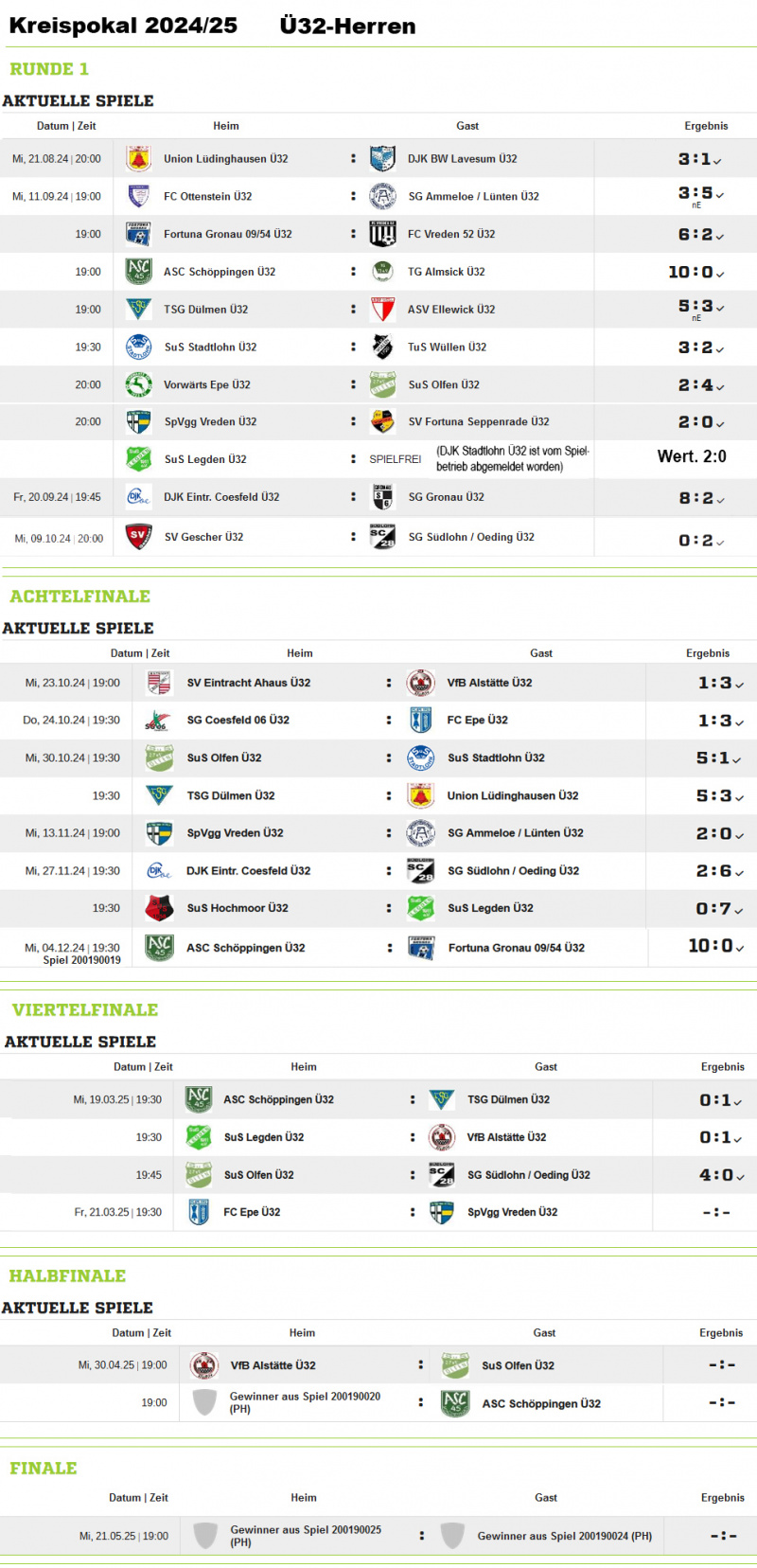757x1568 pixels.
Task: Click the Union Lüdinghausen Ü32 crest in Runde 1
Action: click(x=138, y=159)
